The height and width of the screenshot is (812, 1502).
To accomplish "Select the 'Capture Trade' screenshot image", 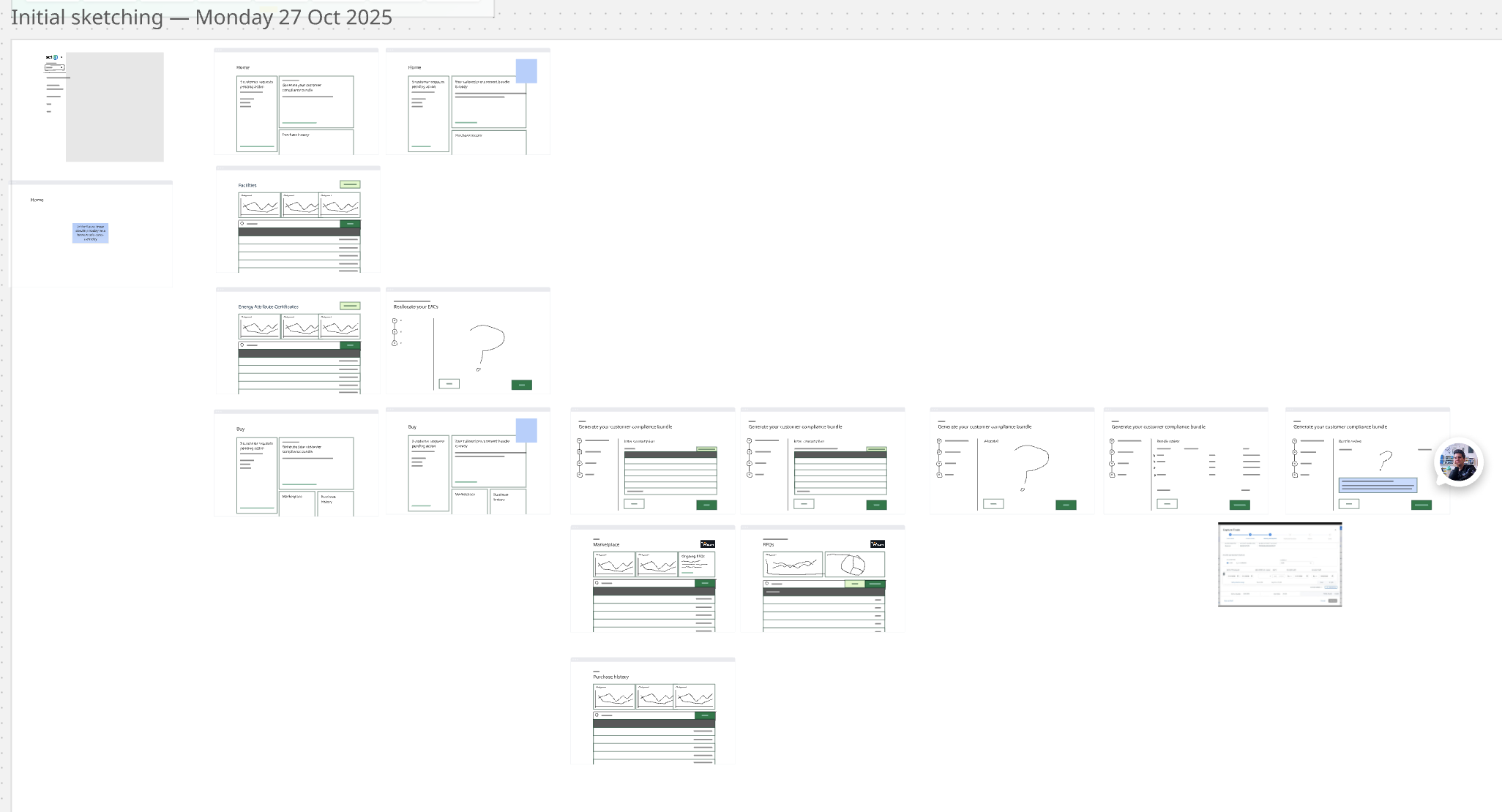I will point(1279,564).
